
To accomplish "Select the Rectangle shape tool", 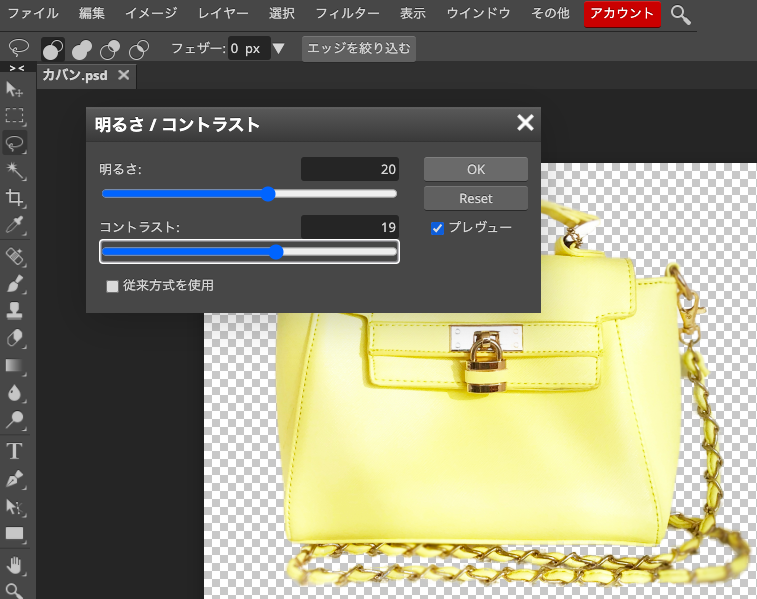I will click(x=14, y=533).
